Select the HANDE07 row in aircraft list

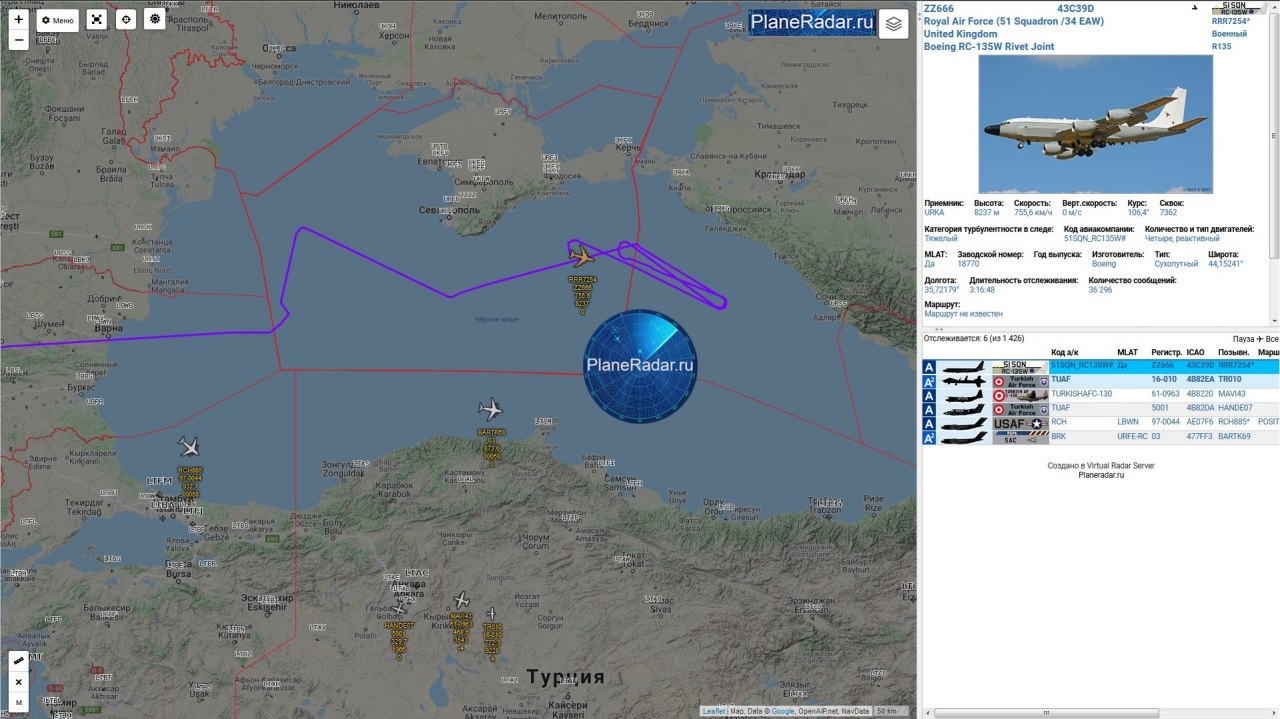pos(1100,409)
